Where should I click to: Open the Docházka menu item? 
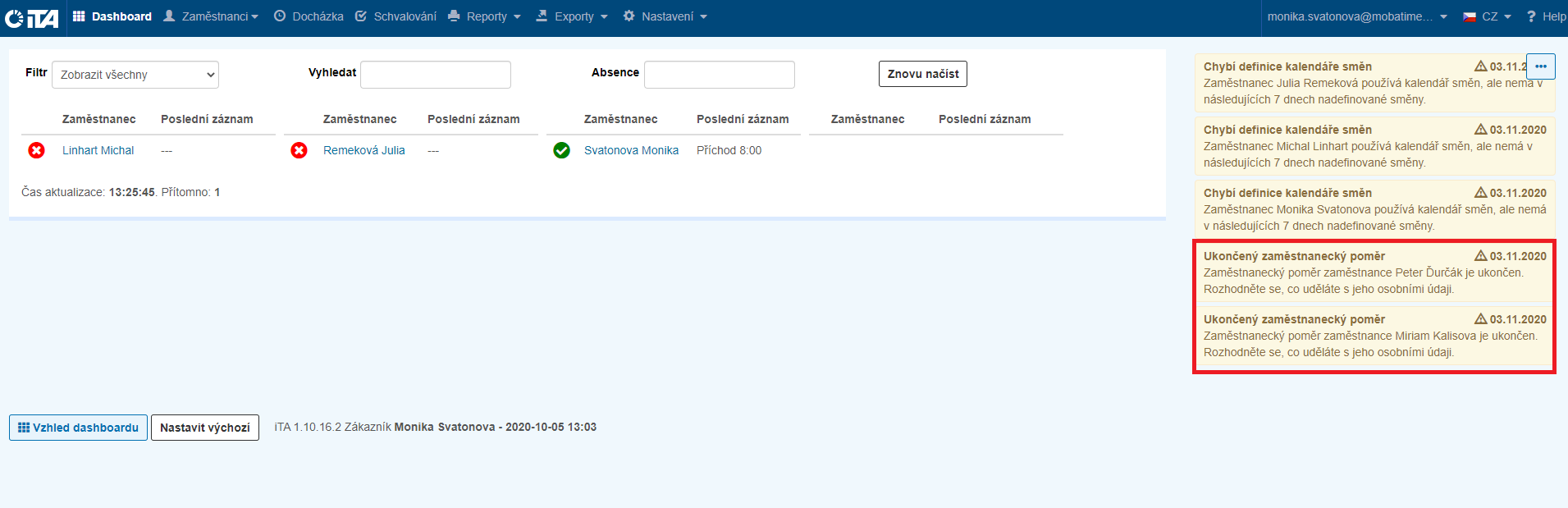point(309,16)
